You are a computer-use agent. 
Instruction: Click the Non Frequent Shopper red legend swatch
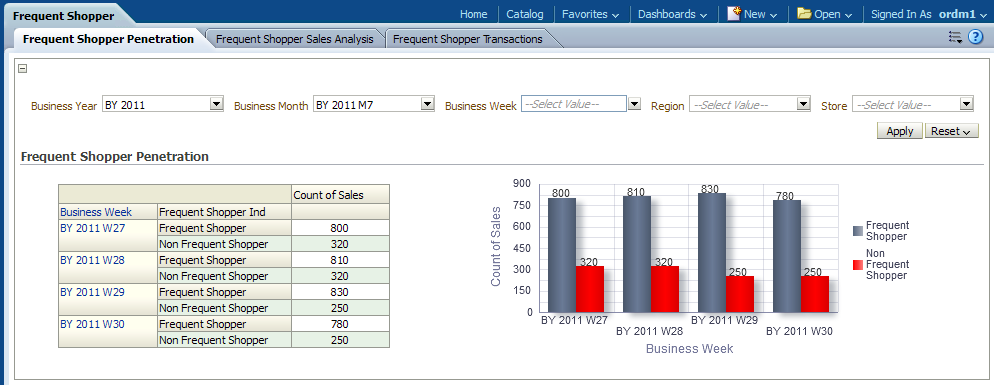coord(858,264)
